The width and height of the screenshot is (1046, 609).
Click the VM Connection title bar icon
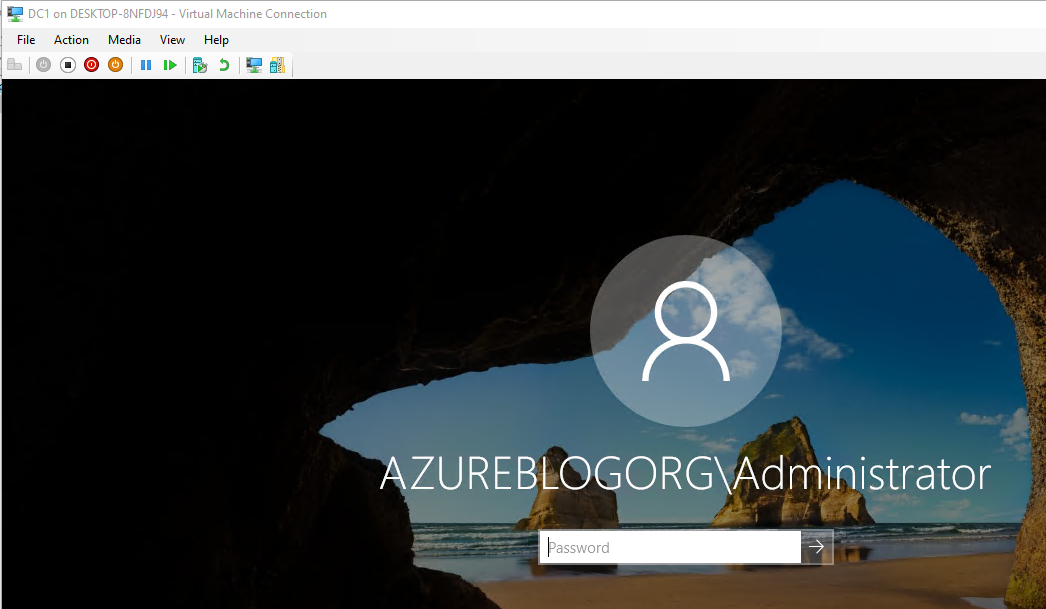pos(15,13)
